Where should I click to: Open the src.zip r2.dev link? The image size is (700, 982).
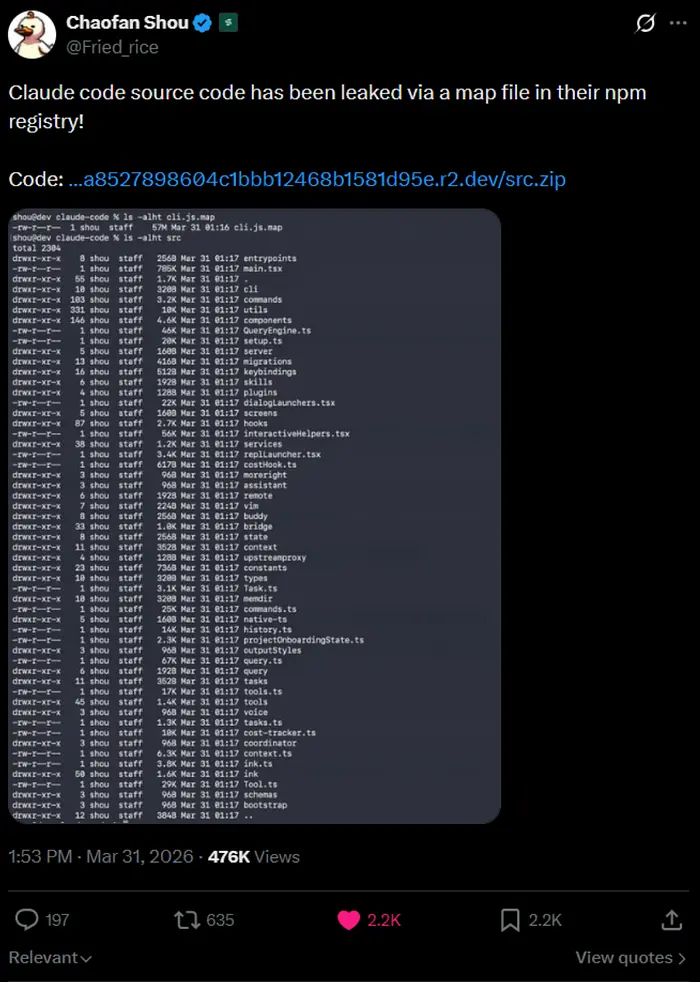(315, 179)
